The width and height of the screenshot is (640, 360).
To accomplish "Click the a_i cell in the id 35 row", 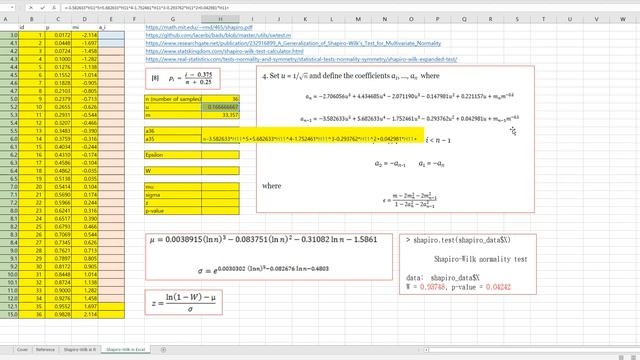I will 111,307.
